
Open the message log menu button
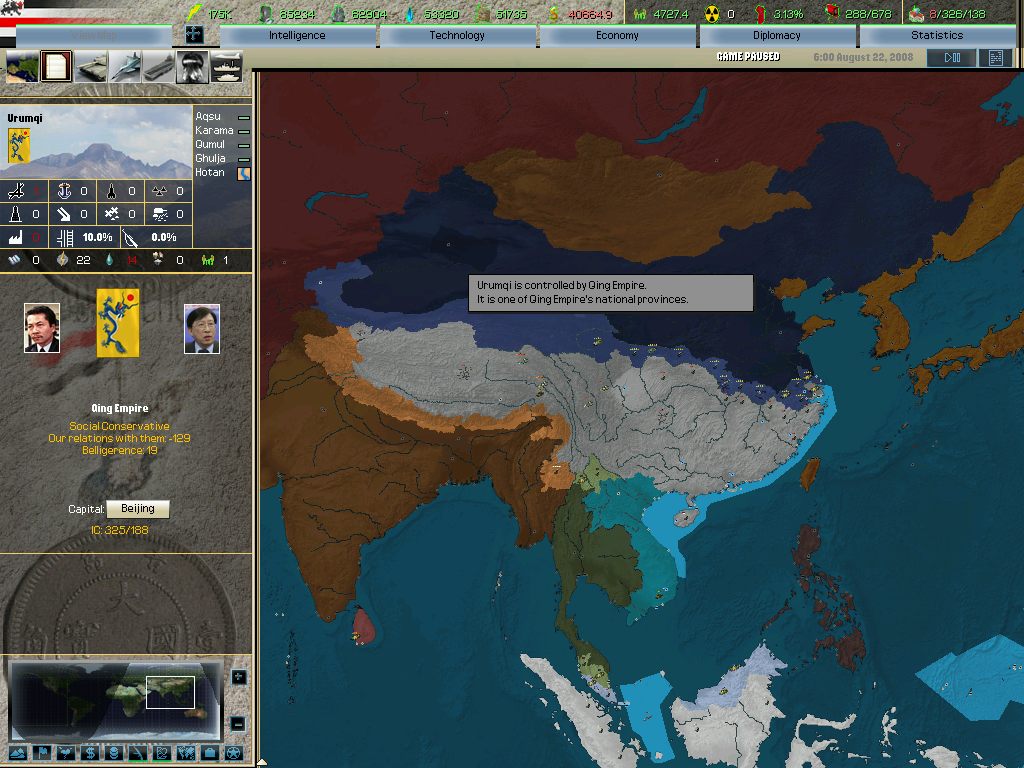[x=995, y=58]
